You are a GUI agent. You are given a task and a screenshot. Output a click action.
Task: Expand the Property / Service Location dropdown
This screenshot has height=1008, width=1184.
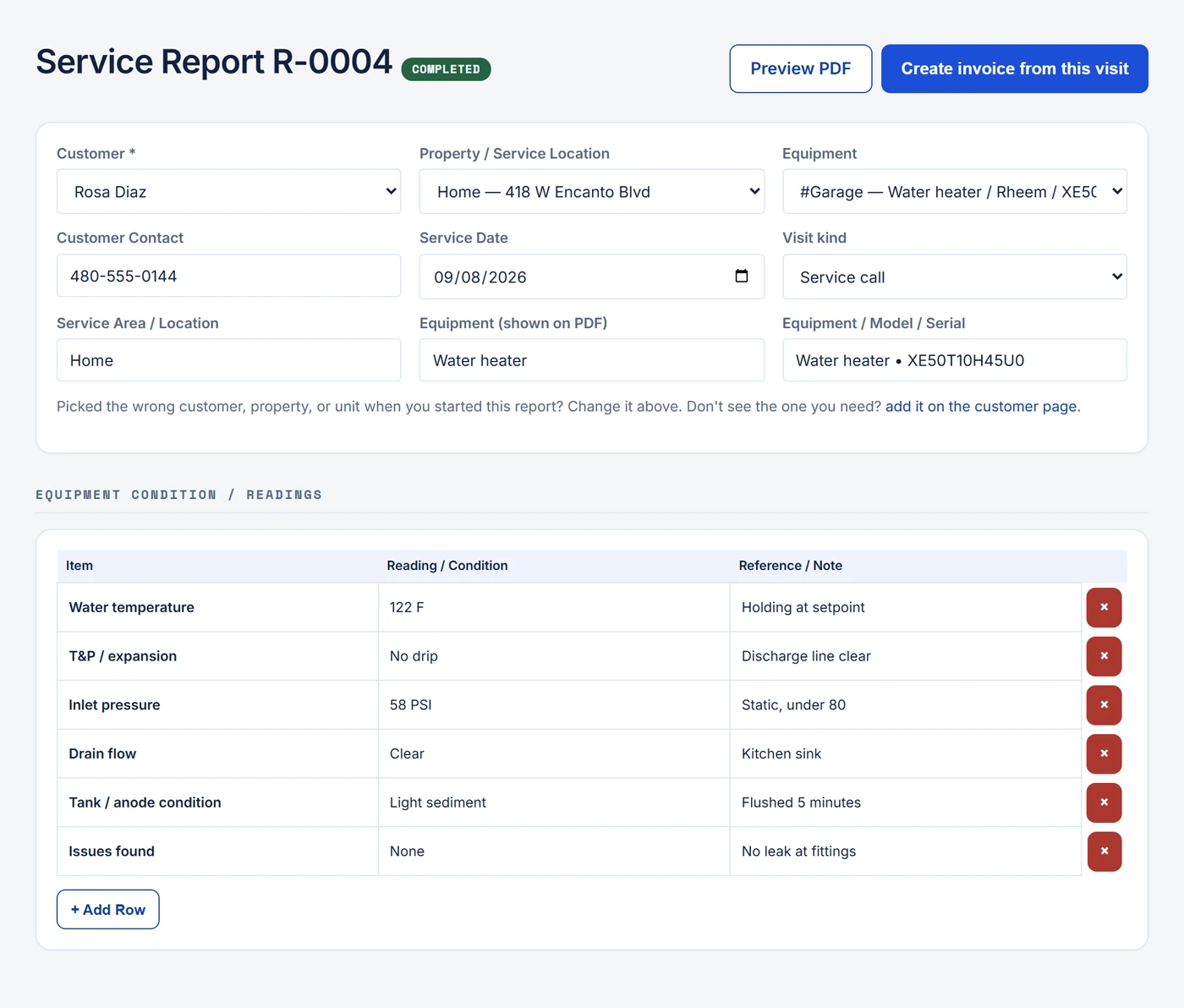pyautogui.click(x=591, y=191)
